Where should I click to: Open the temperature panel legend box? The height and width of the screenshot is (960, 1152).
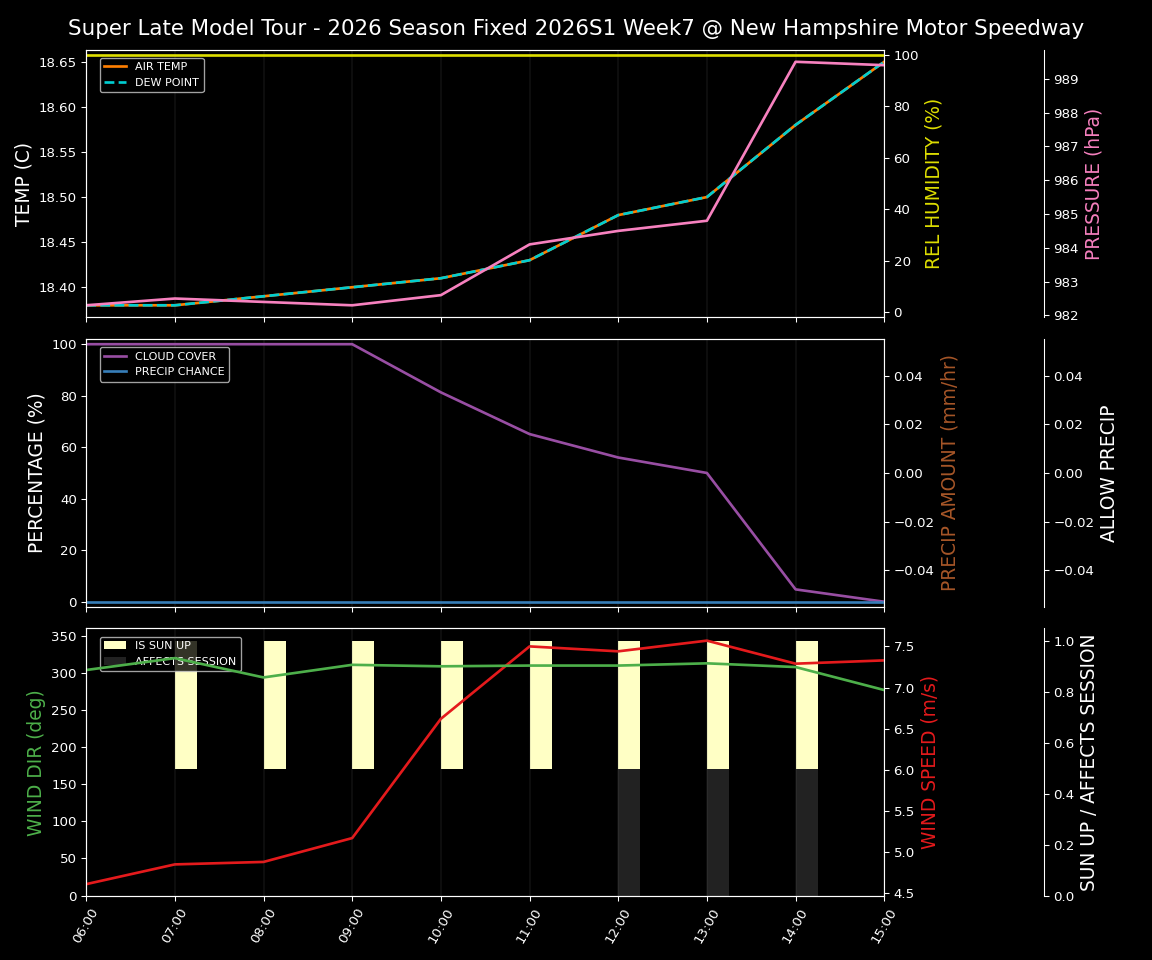tap(150, 73)
